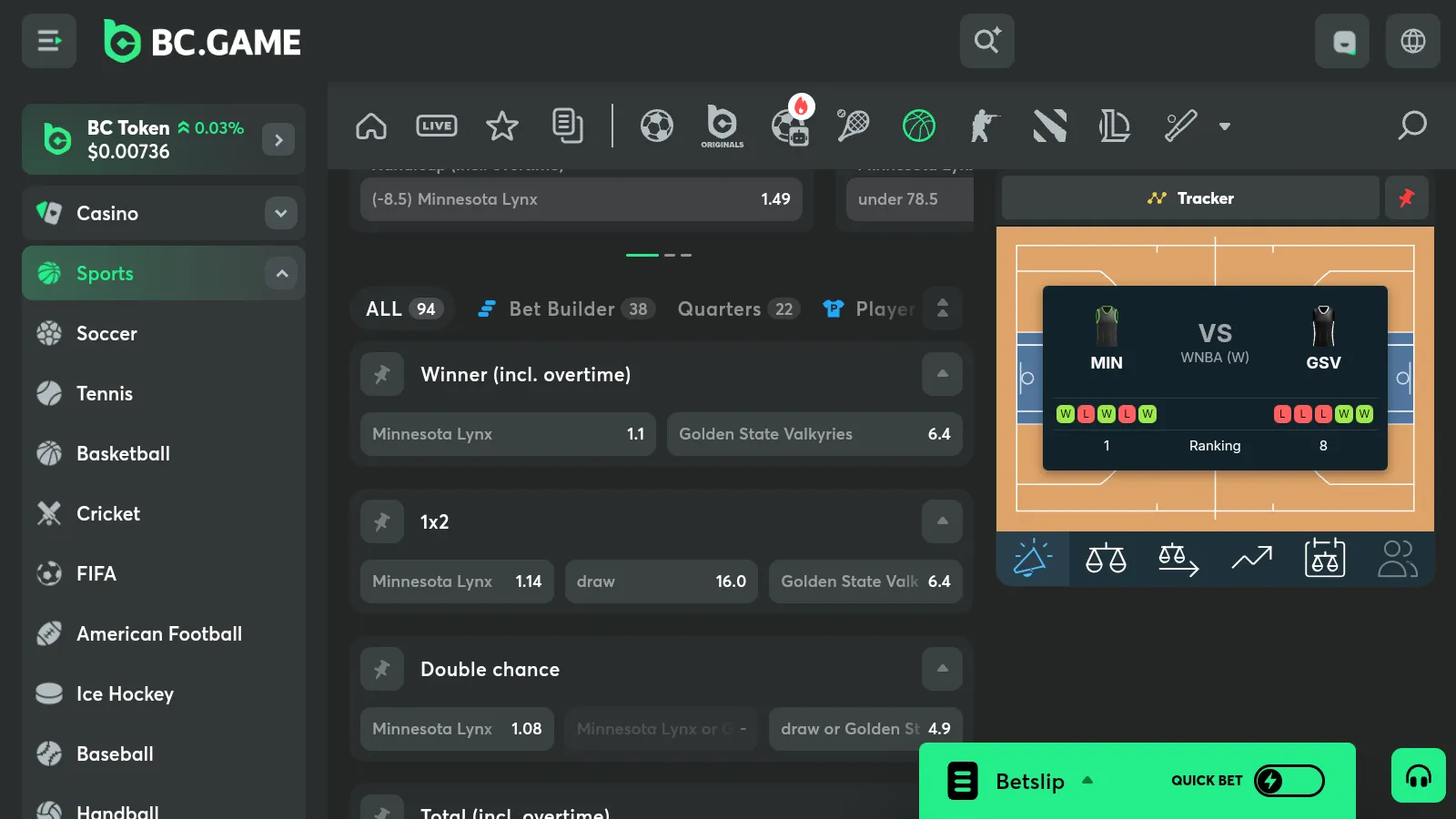Click the LIVE events icon
This screenshot has height=819, width=1456.
pyautogui.click(x=437, y=126)
